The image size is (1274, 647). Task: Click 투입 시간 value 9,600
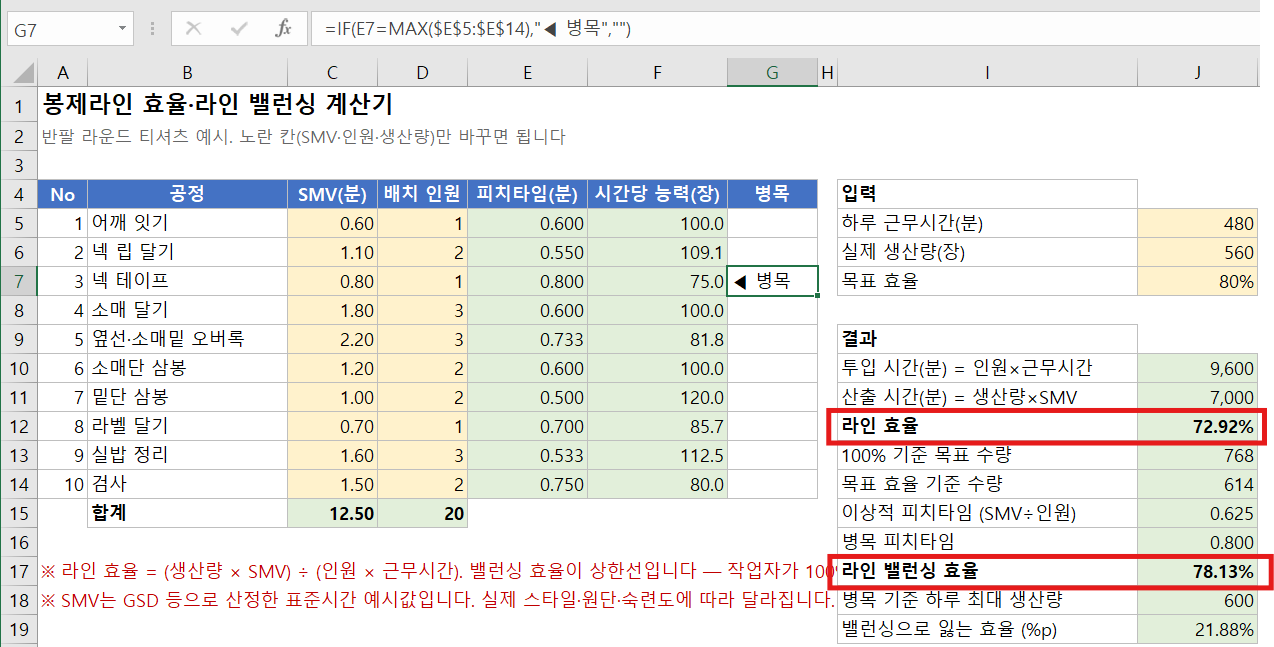click(1198, 368)
